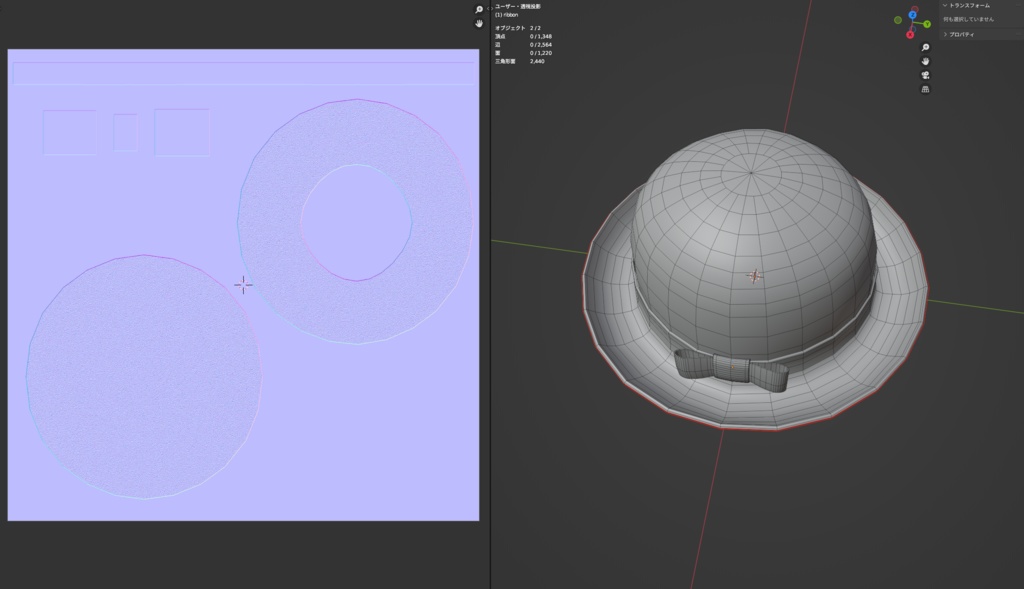Click the solid circular UV island
This screenshot has width=1024, height=589.
pyautogui.click(x=143, y=377)
